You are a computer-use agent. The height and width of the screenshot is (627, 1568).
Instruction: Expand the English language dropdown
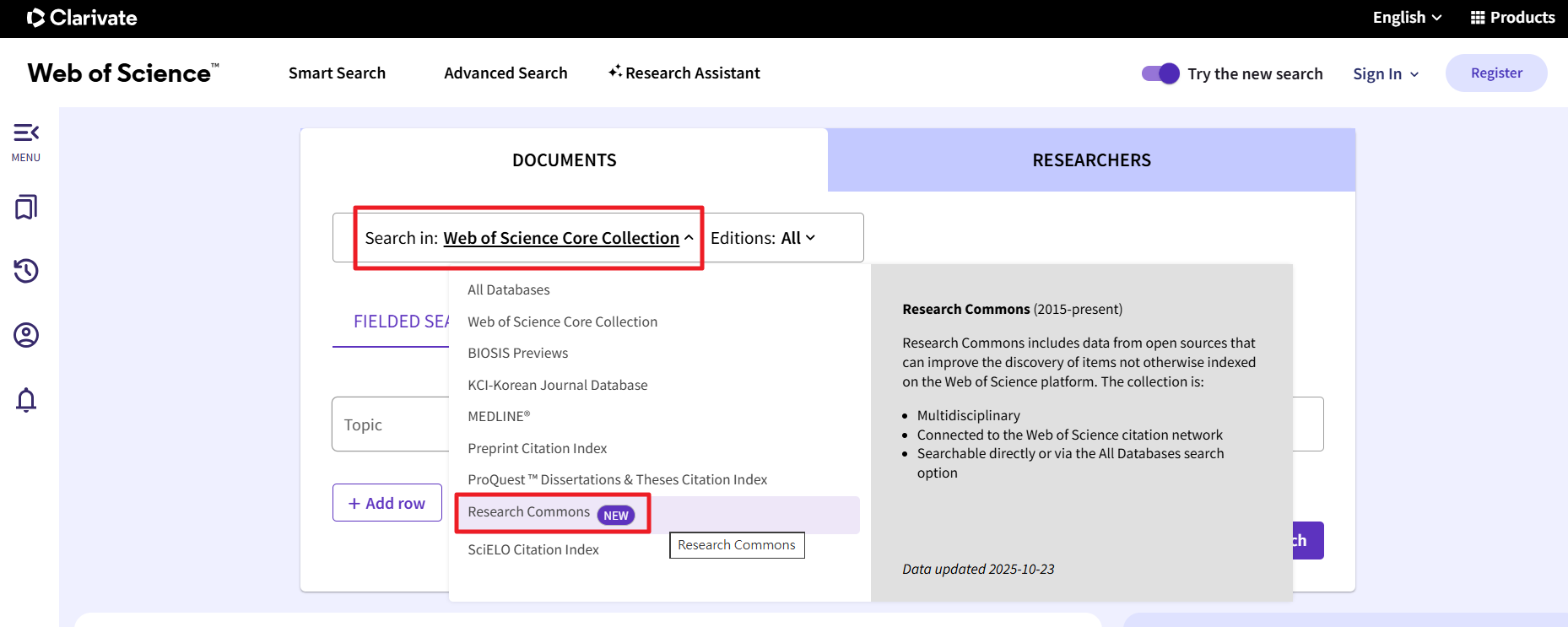pos(1407,18)
